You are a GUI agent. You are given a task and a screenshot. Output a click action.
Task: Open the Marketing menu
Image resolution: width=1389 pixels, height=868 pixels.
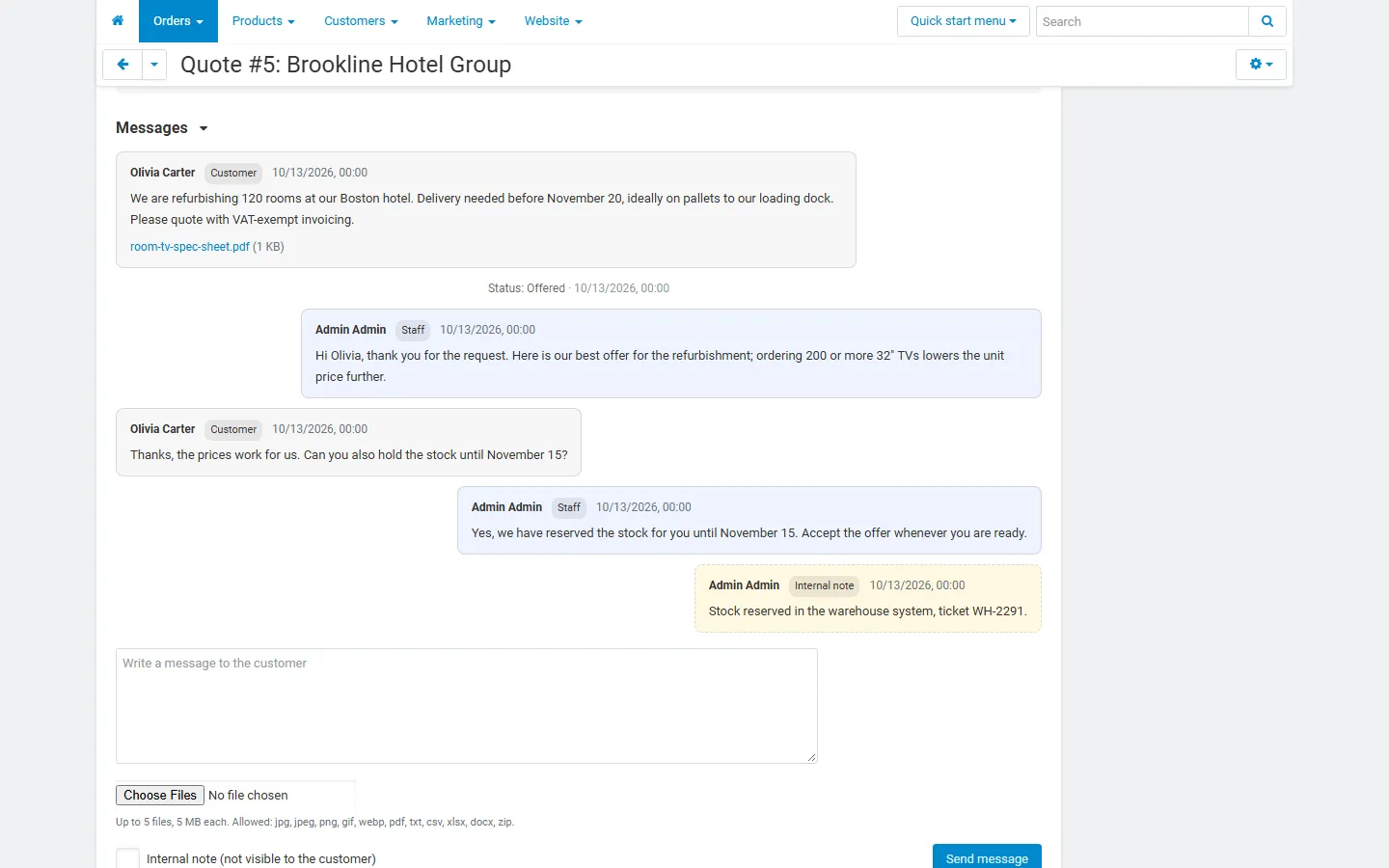pos(461,21)
